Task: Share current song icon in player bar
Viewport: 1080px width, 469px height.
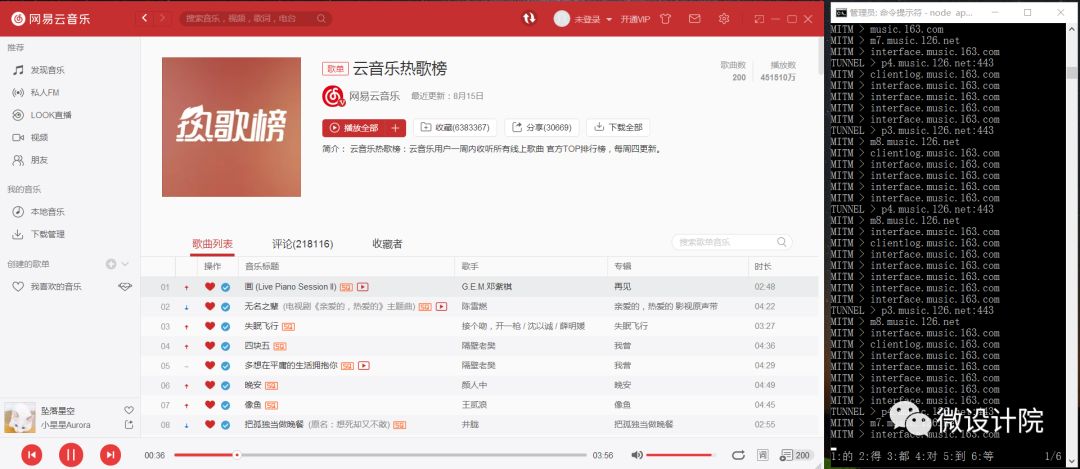Action: tap(129, 425)
